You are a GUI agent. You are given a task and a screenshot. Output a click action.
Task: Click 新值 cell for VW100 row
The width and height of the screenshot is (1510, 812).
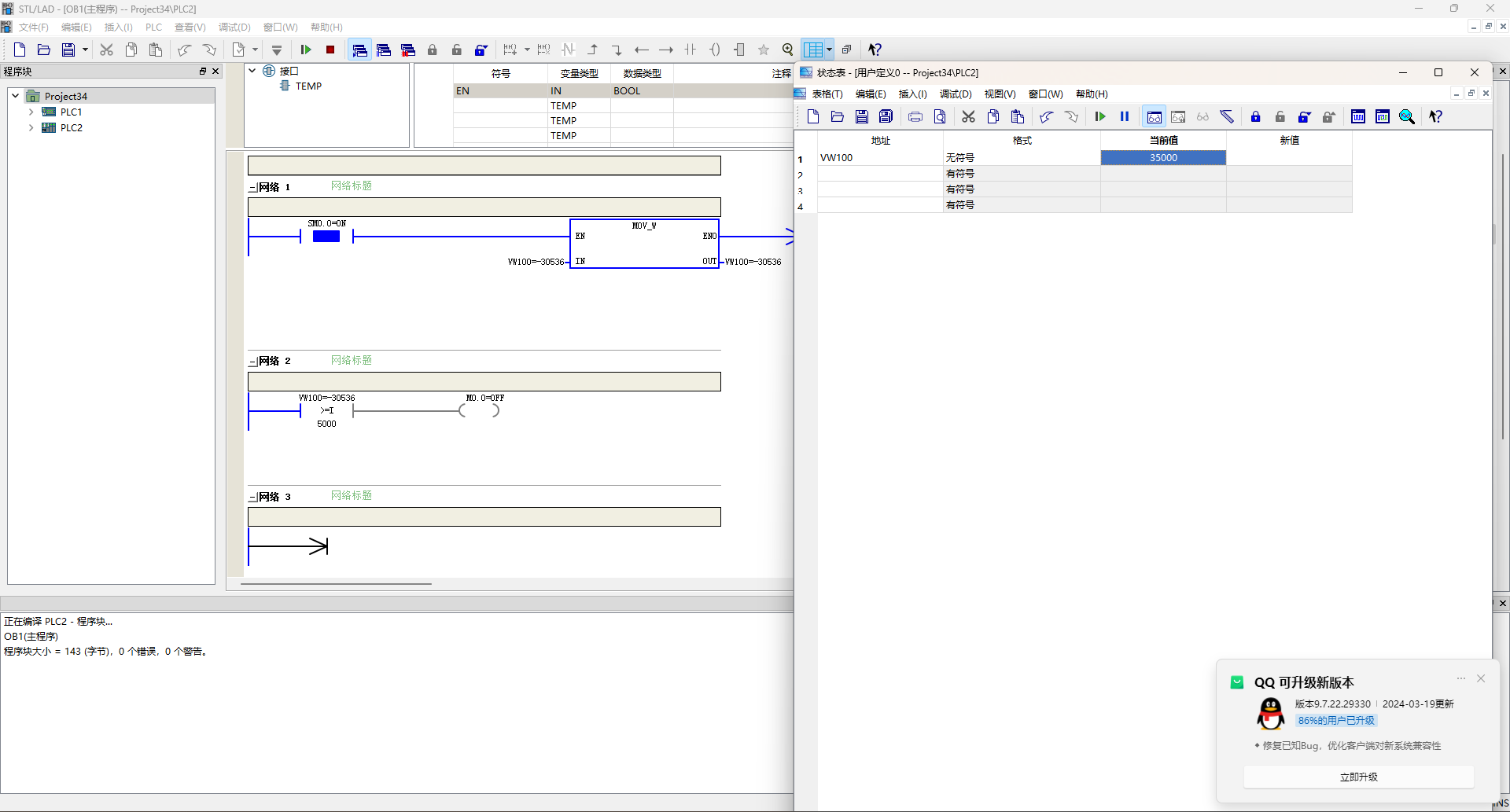[1289, 158]
